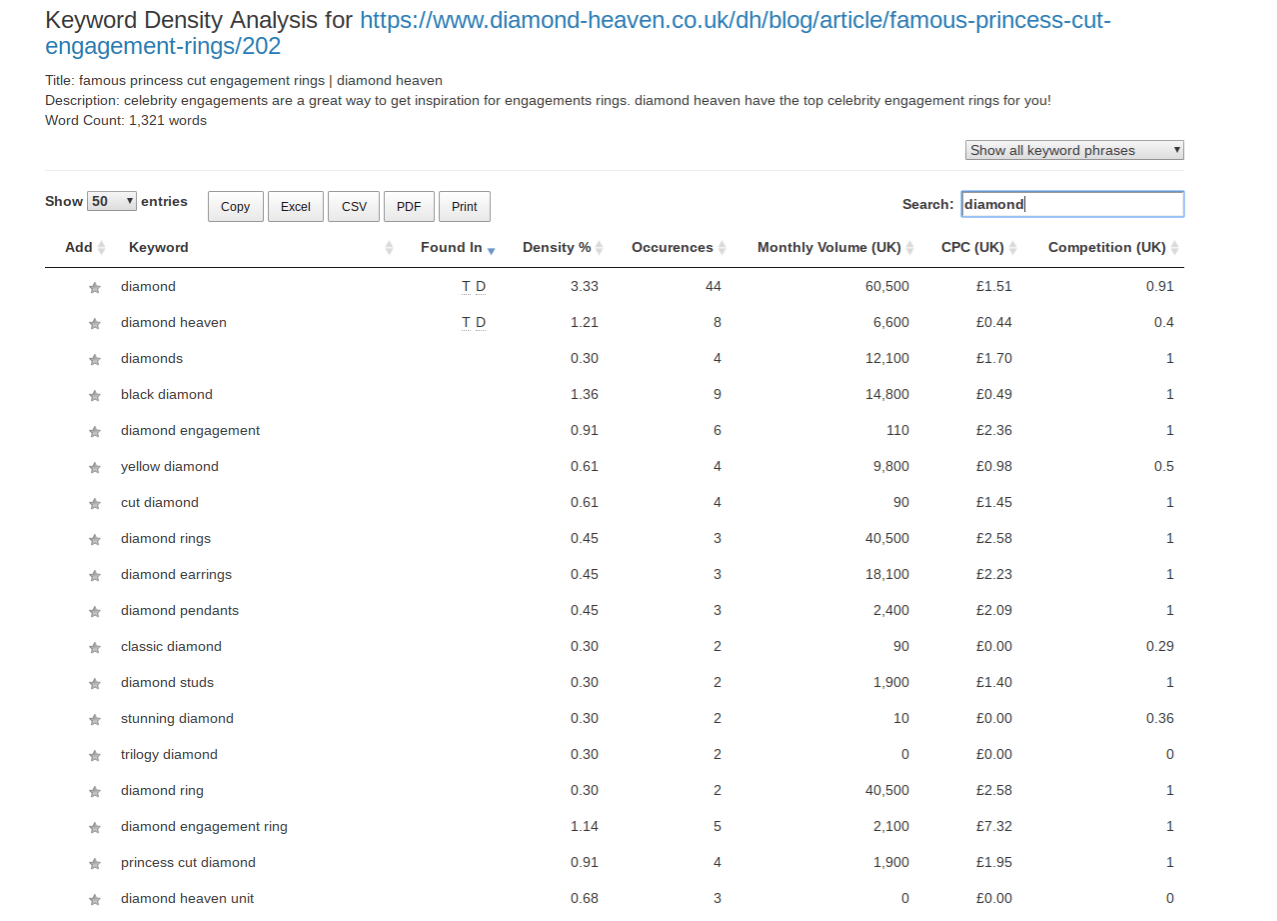
Task: Sort by Occurences column
Action: (x=678, y=247)
